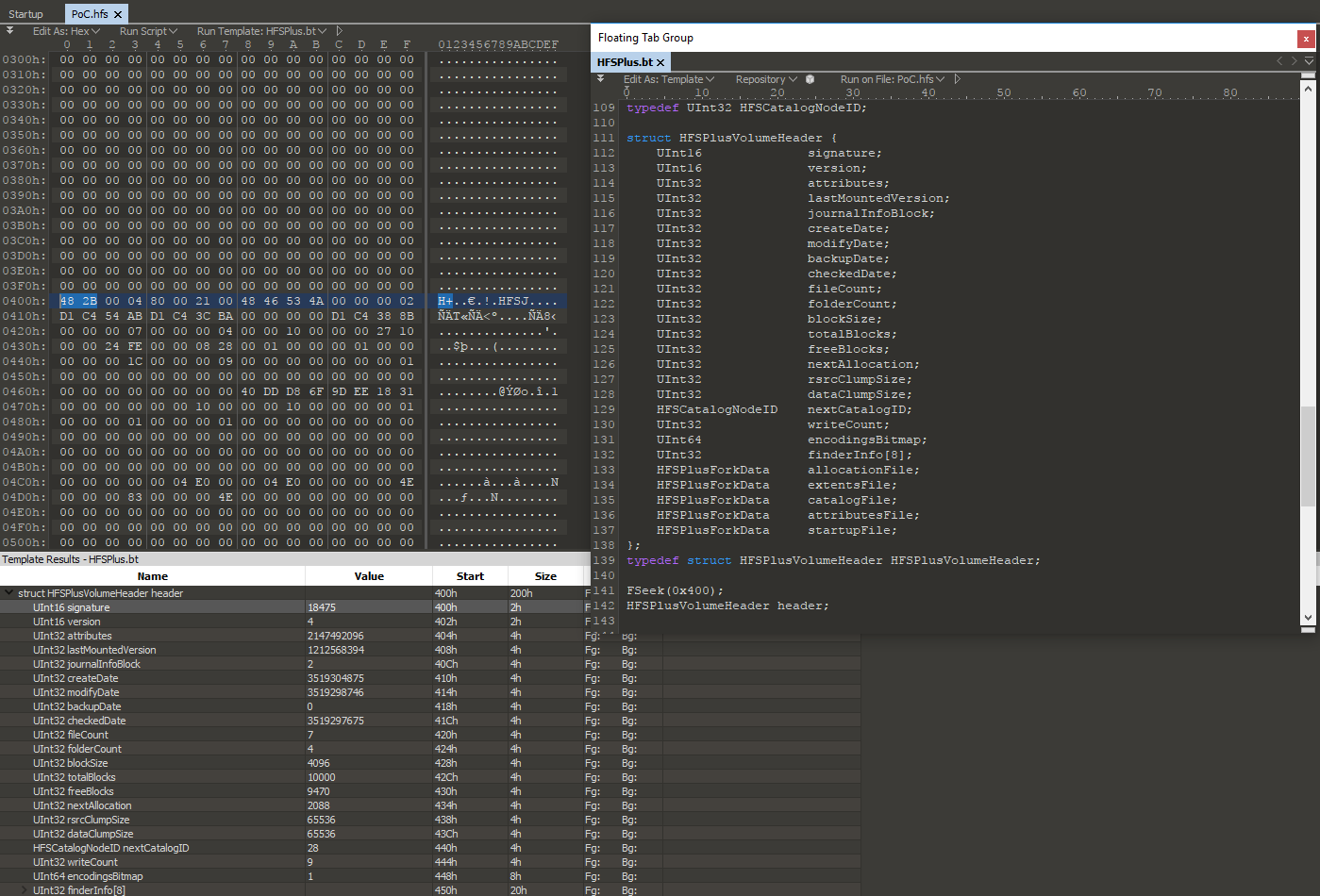Run the HFSPlus.bt template using the play arrow
This screenshot has width=1320, height=896.
pyautogui.click(x=340, y=31)
